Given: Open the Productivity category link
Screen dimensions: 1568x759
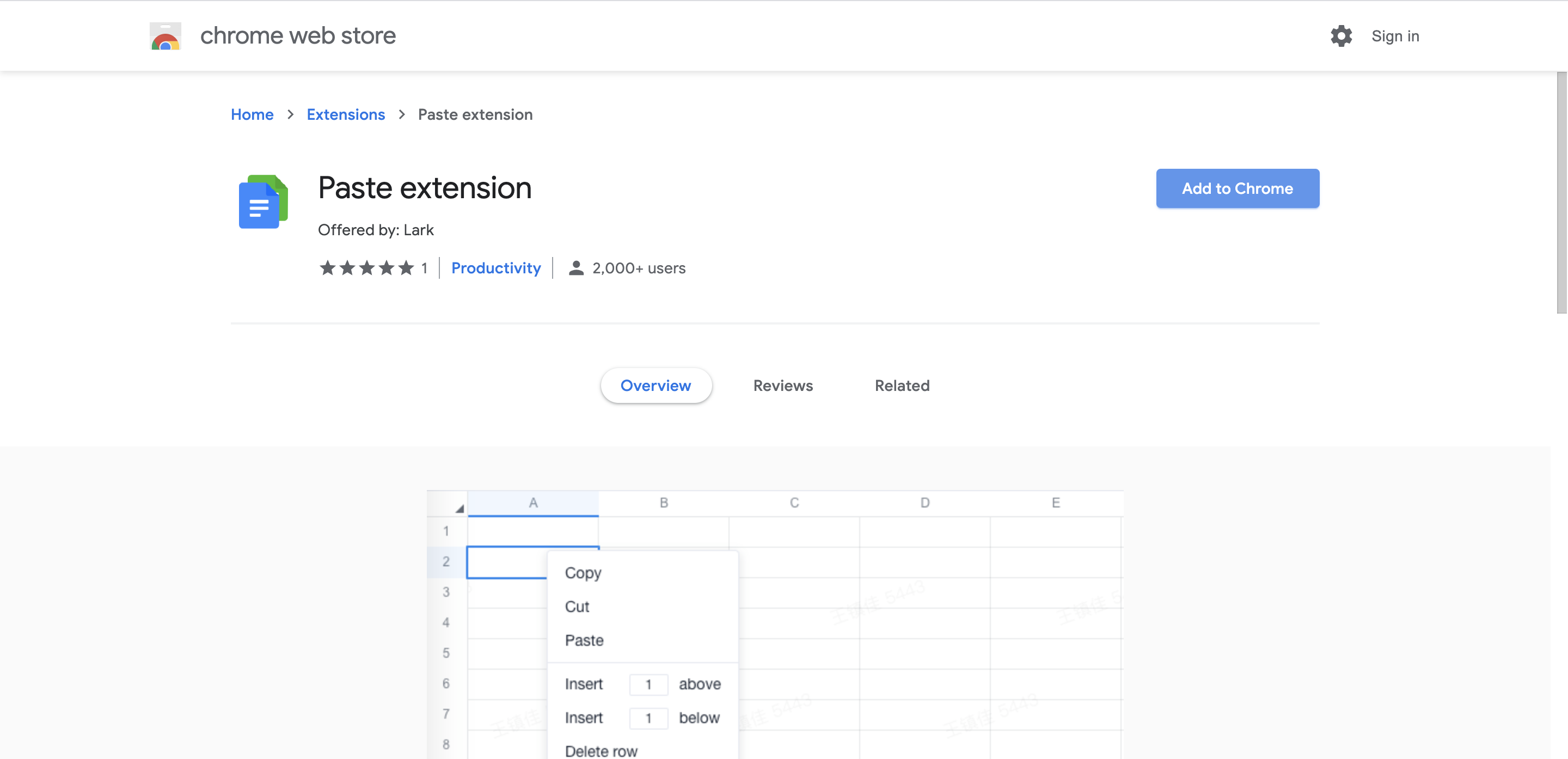Looking at the screenshot, I should coord(495,268).
